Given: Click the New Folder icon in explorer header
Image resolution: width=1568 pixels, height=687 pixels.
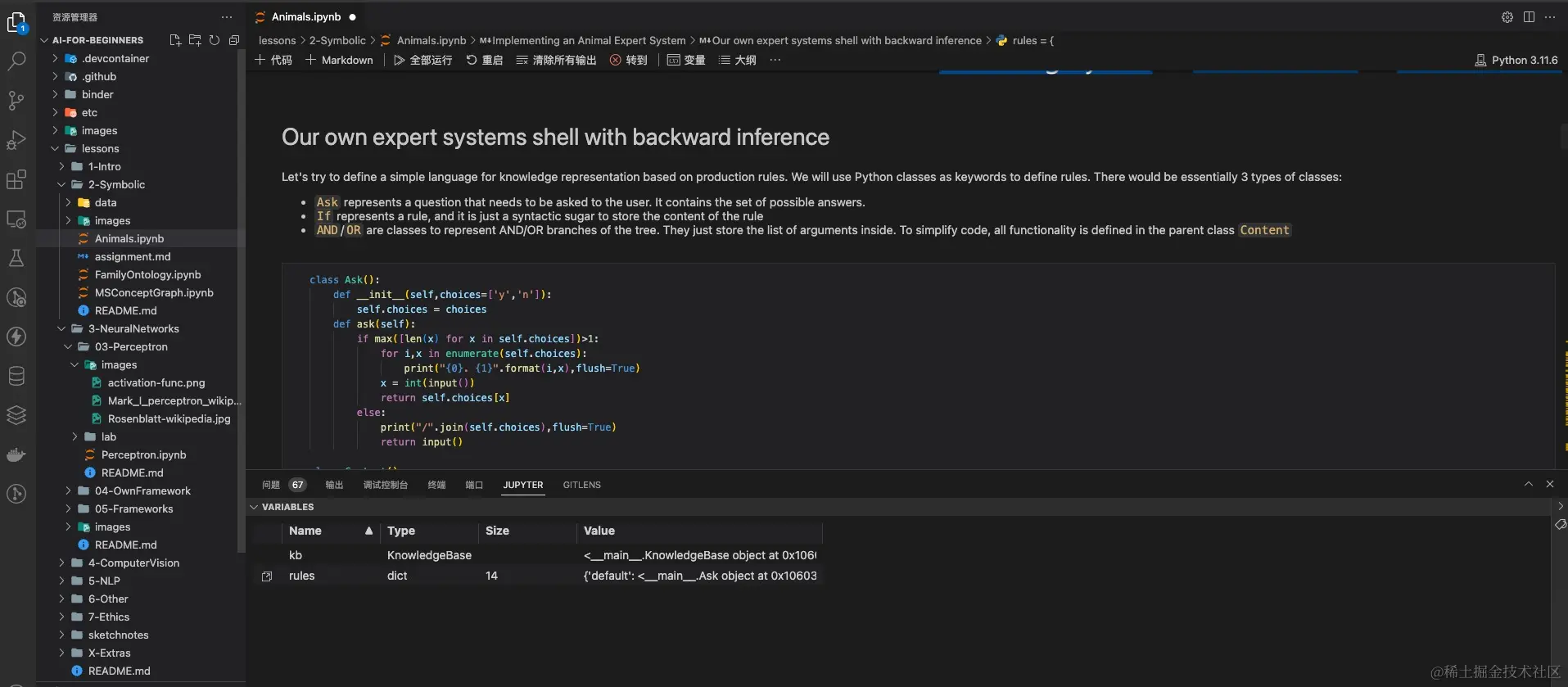Looking at the screenshot, I should click(x=195, y=40).
